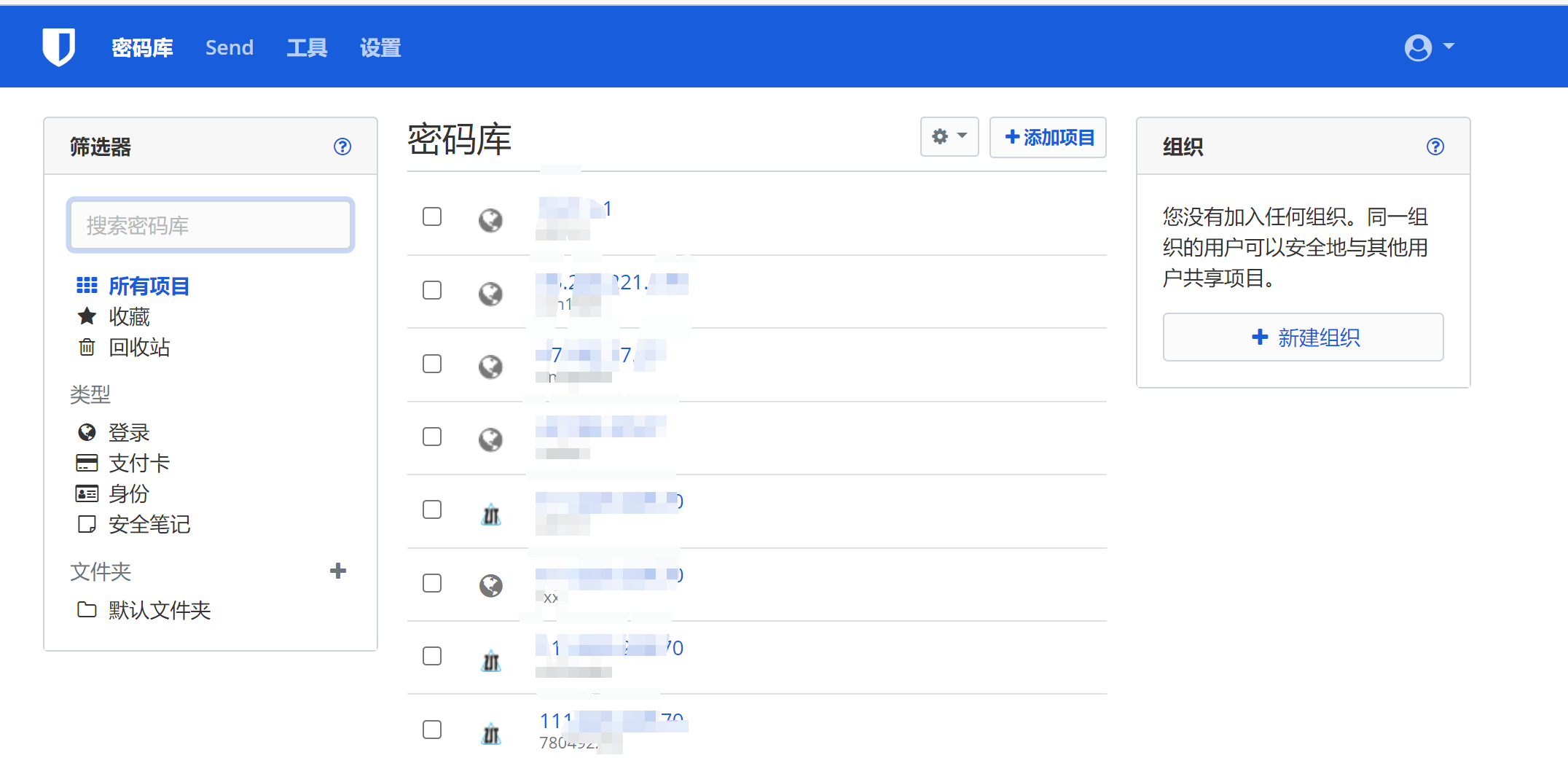Filter by 身份 type

pyautogui.click(x=129, y=493)
